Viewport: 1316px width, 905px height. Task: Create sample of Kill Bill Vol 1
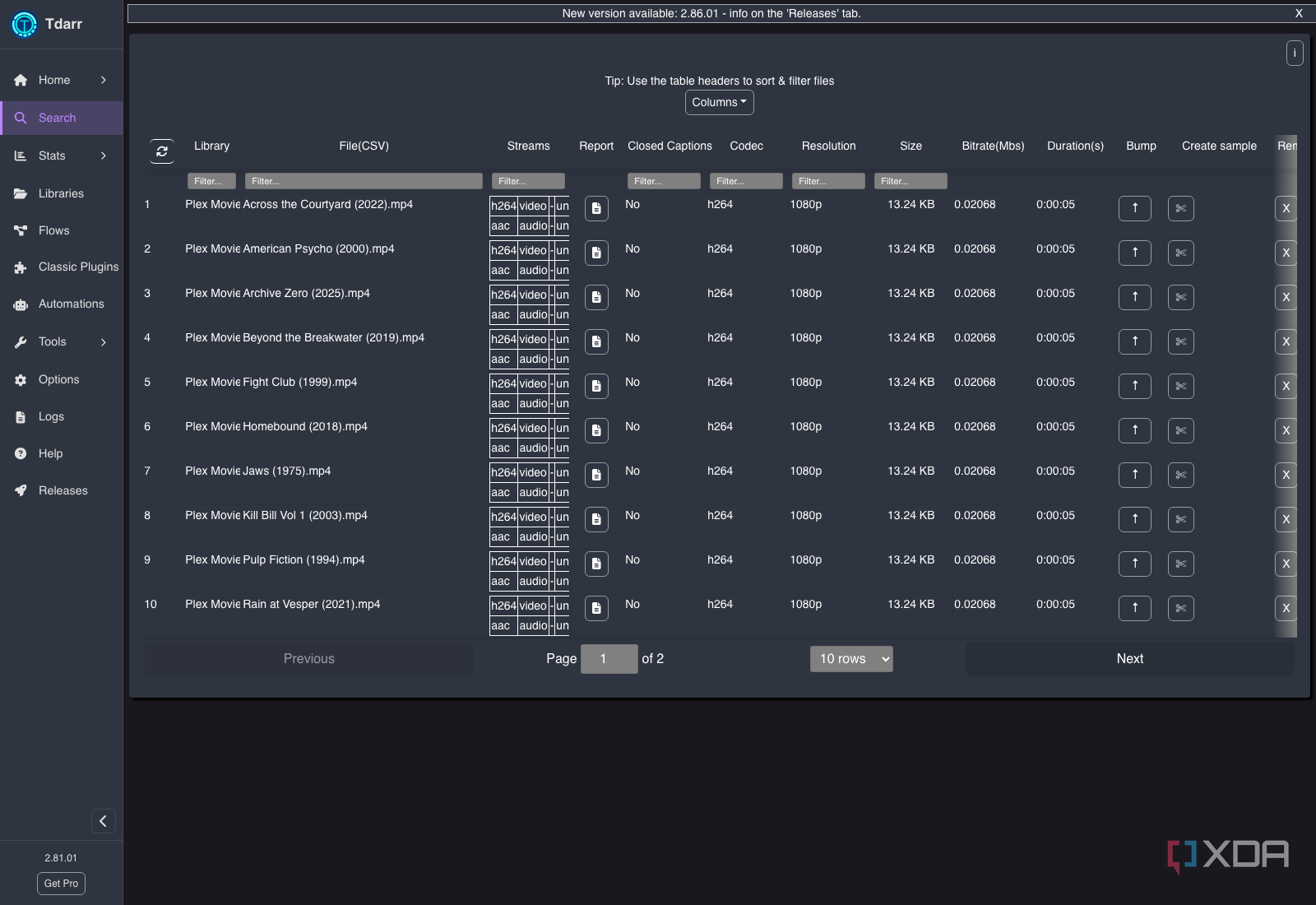tap(1181, 519)
